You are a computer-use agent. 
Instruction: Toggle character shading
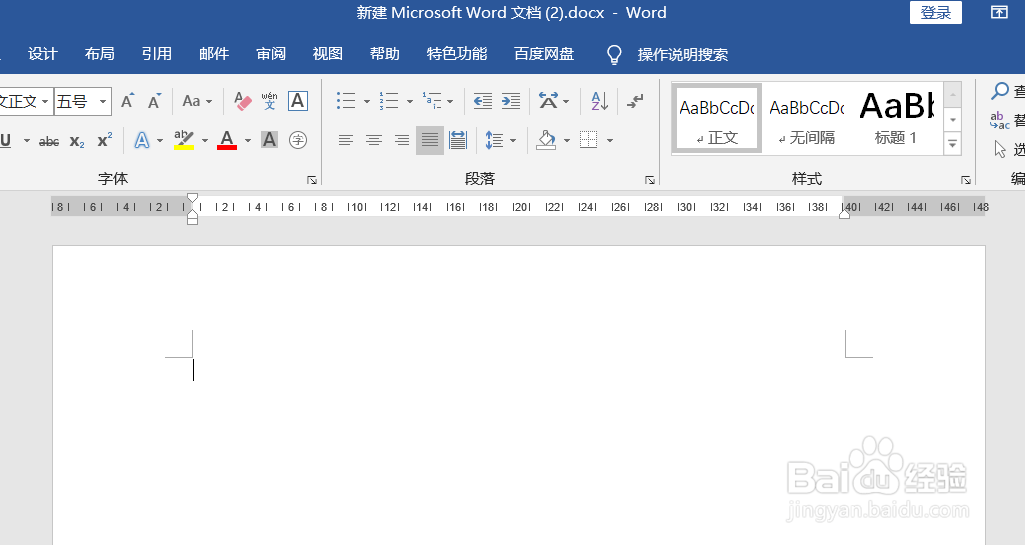(x=269, y=140)
